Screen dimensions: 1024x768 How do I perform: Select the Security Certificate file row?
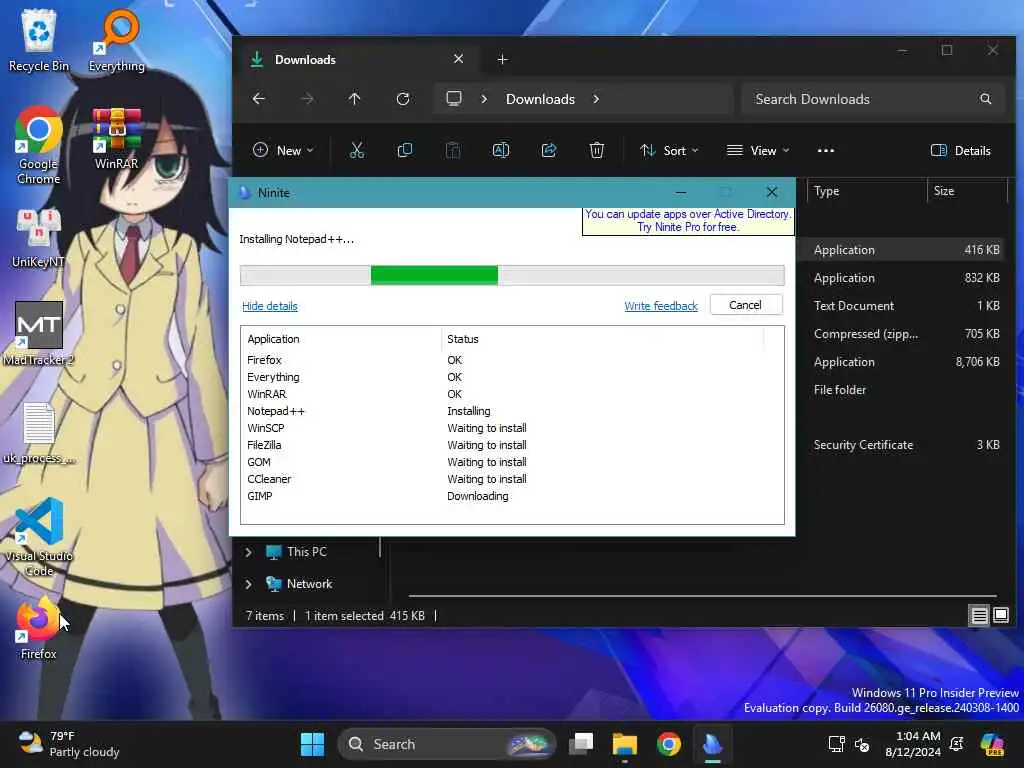coord(906,445)
